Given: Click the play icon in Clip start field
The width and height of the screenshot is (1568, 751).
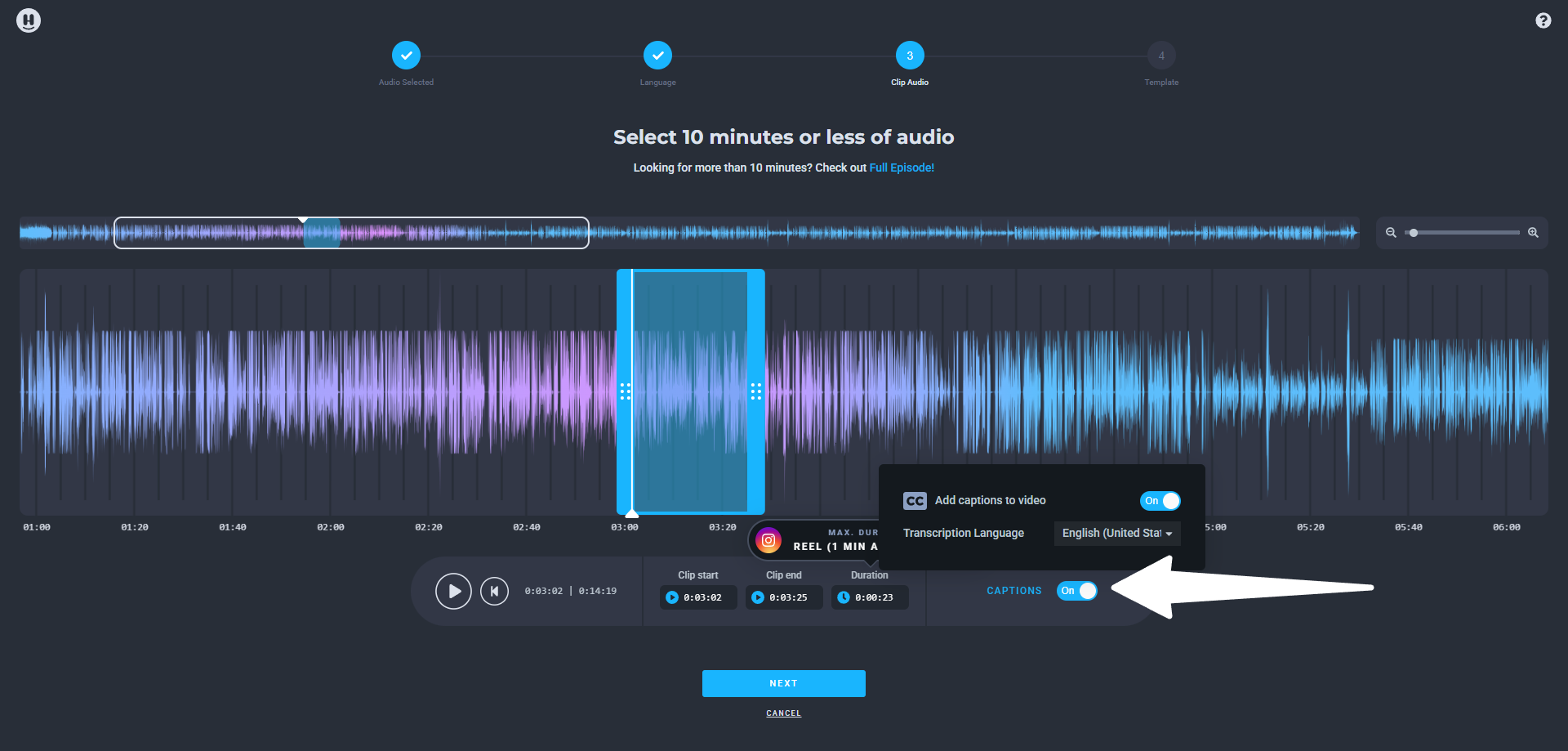Looking at the screenshot, I should (672, 597).
